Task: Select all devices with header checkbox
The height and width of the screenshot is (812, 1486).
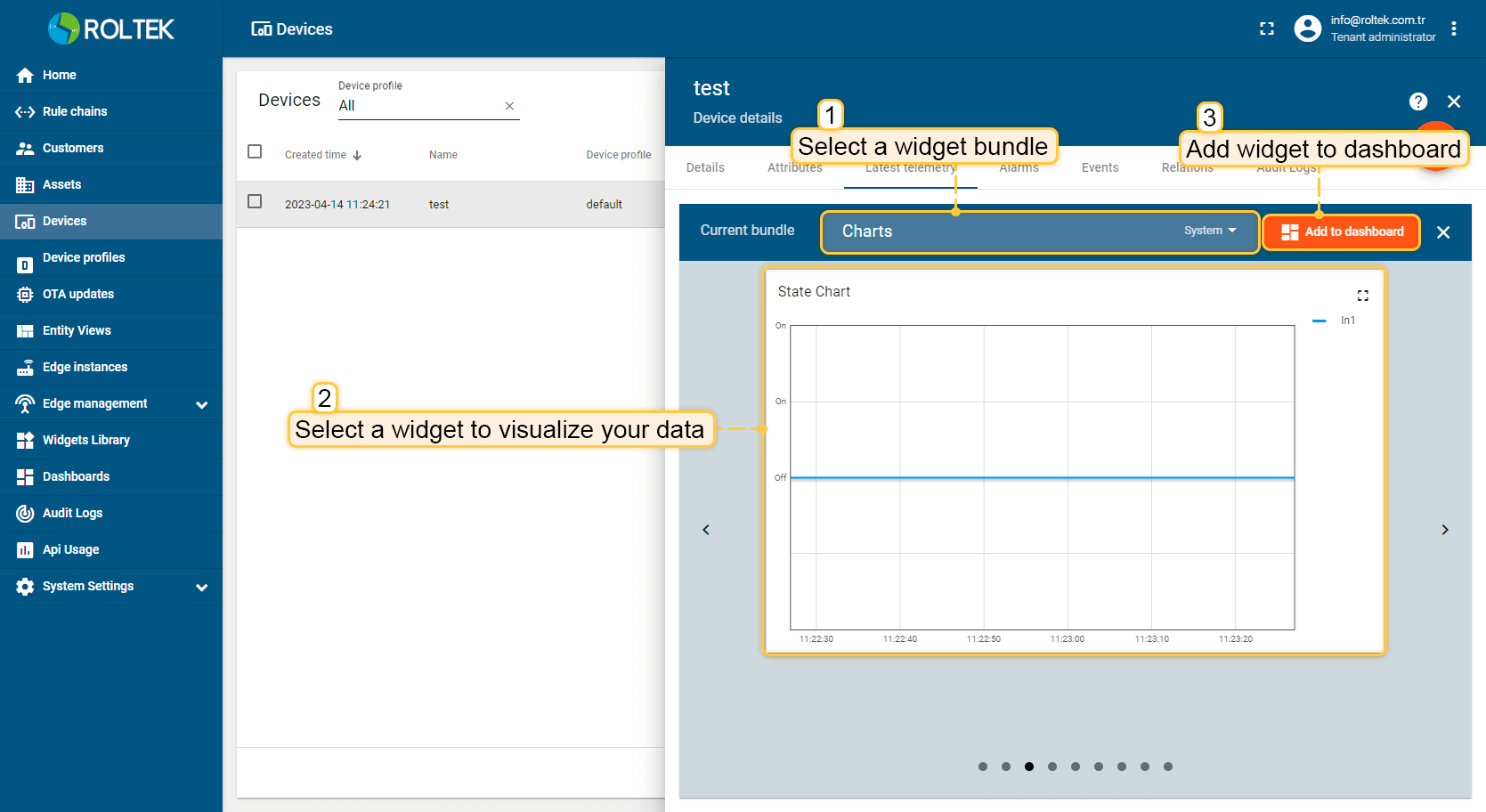Action: click(255, 152)
